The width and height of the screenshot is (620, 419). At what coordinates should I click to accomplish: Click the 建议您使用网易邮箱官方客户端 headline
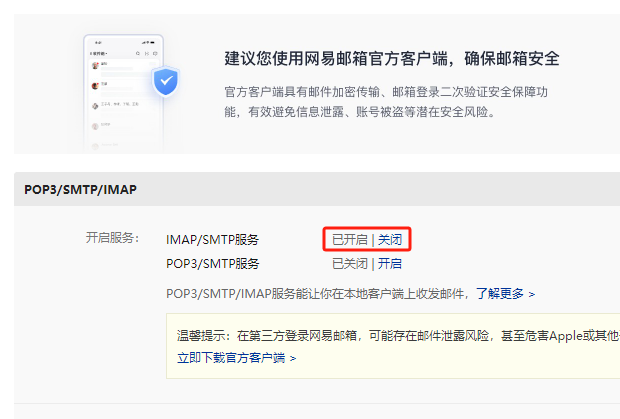(392, 58)
